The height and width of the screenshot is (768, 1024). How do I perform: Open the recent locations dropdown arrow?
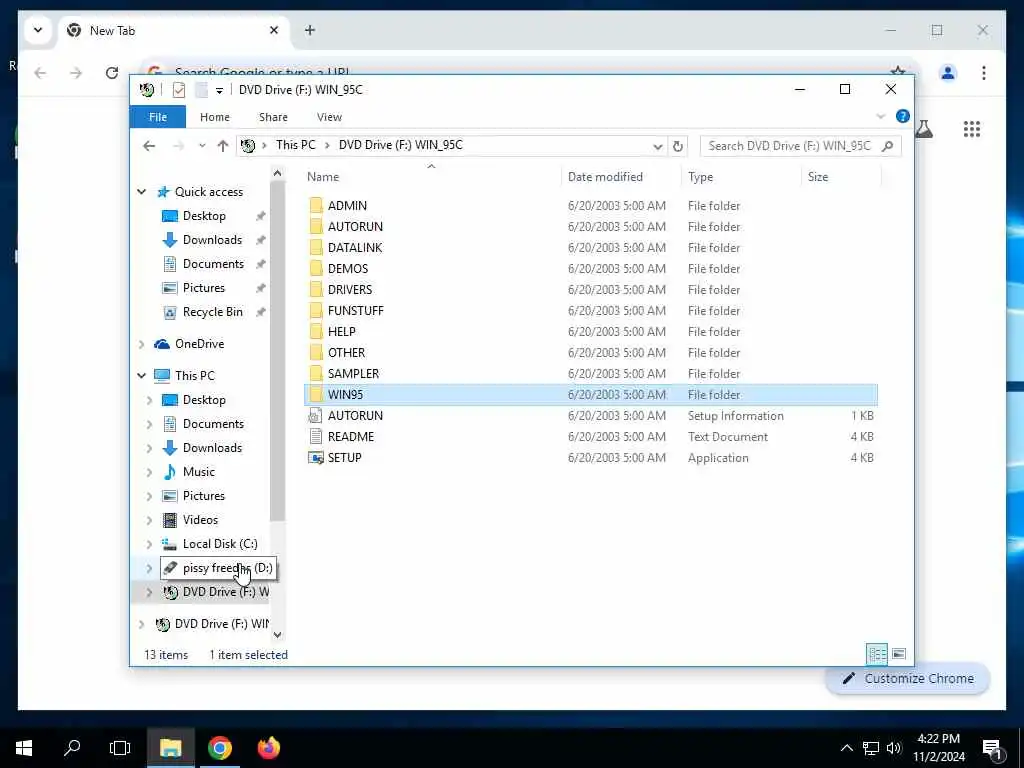pos(202,146)
